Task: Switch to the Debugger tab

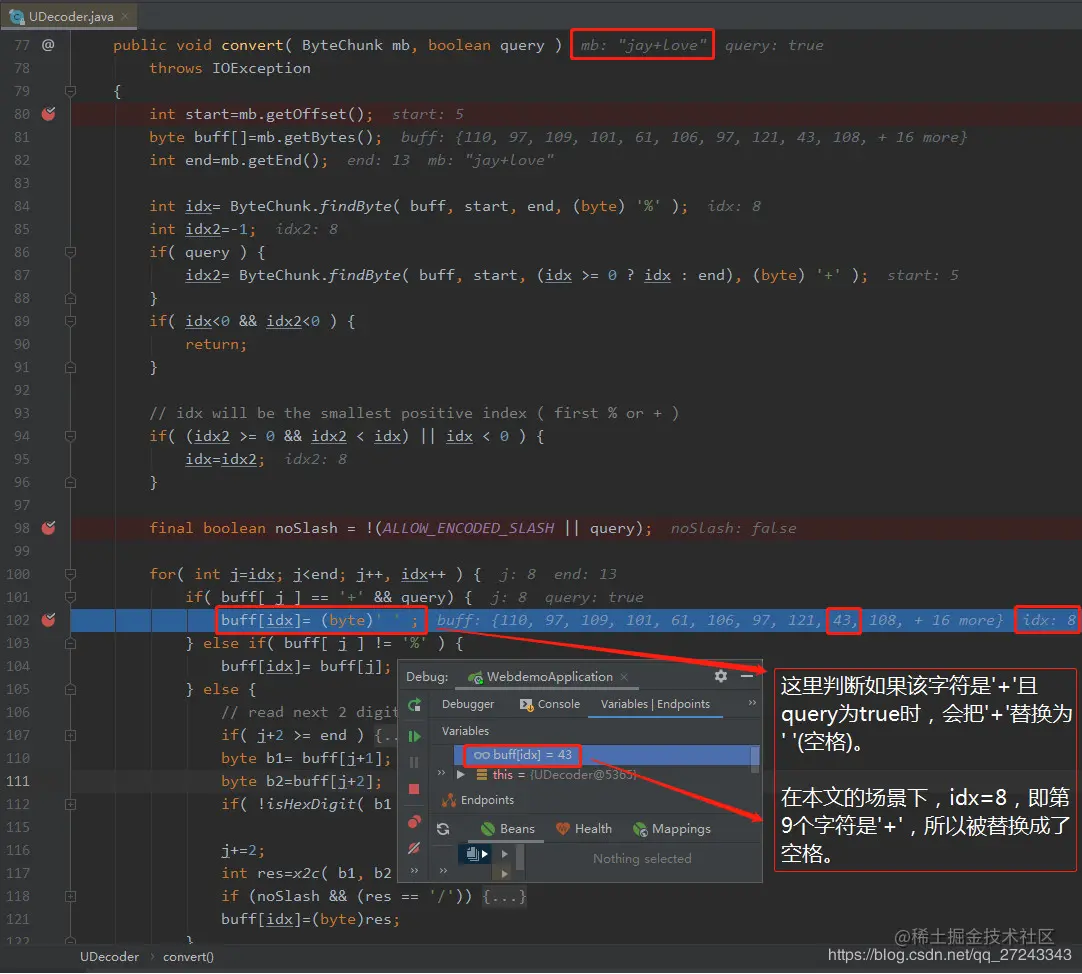Action: pos(468,704)
